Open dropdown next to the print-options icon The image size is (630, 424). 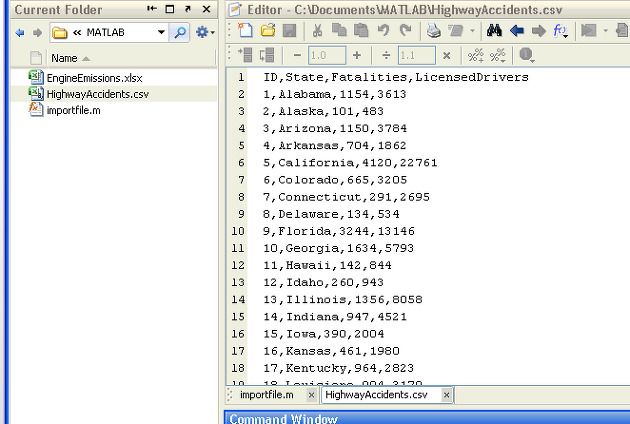472,31
